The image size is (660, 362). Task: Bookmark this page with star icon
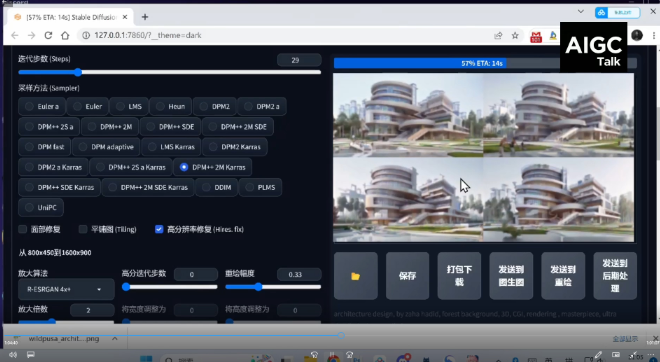tap(515, 36)
